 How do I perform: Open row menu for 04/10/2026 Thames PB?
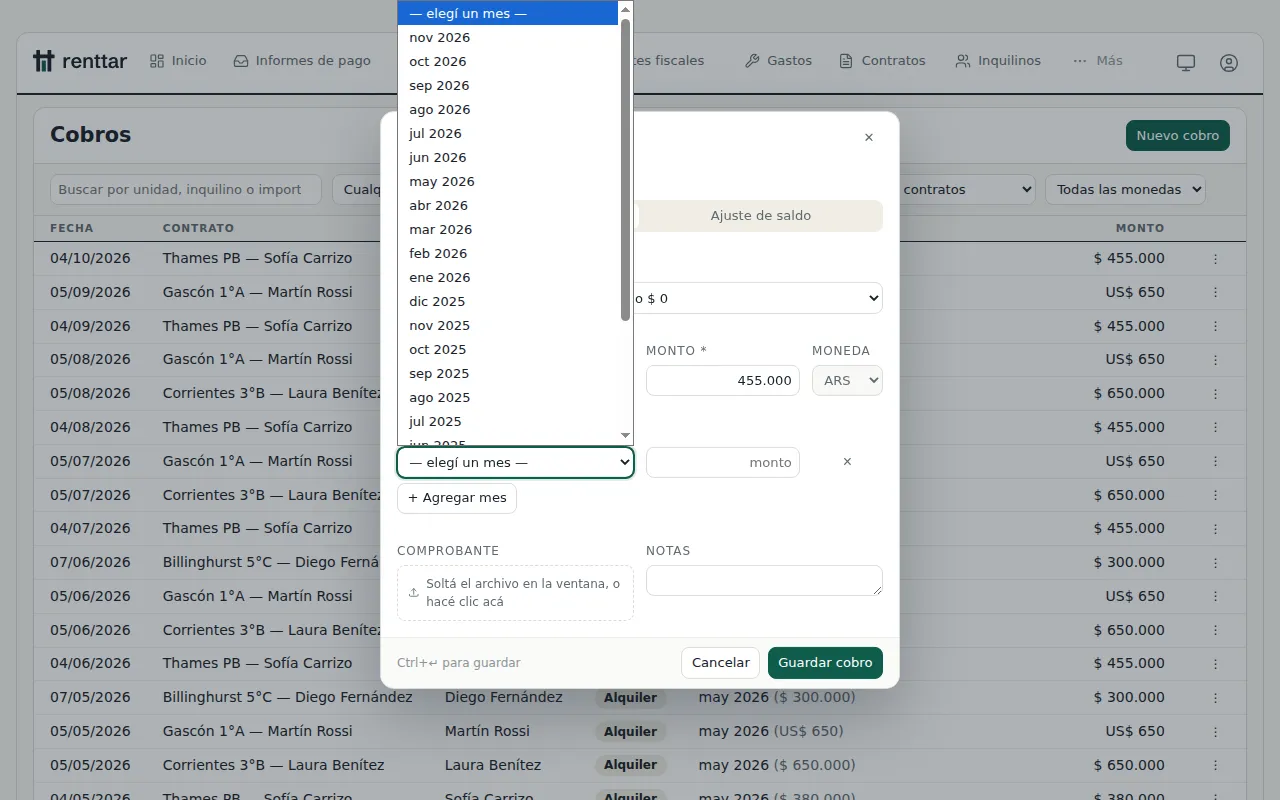point(1216,259)
